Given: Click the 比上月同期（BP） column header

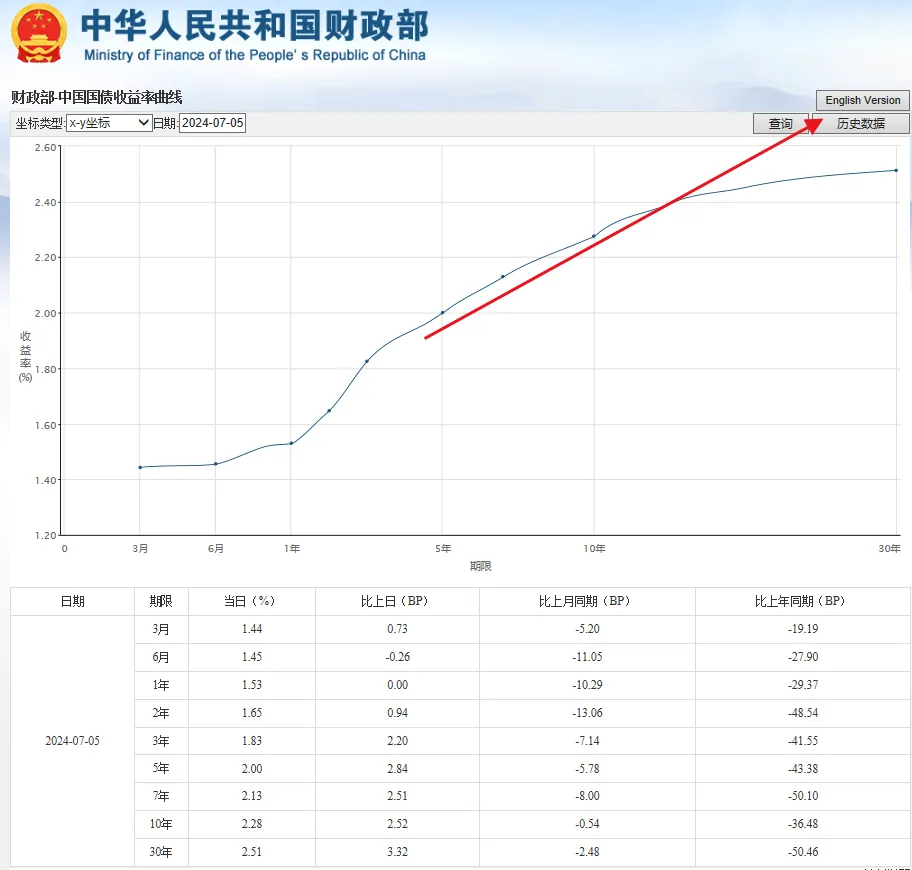Looking at the screenshot, I should click(x=586, y=601).
